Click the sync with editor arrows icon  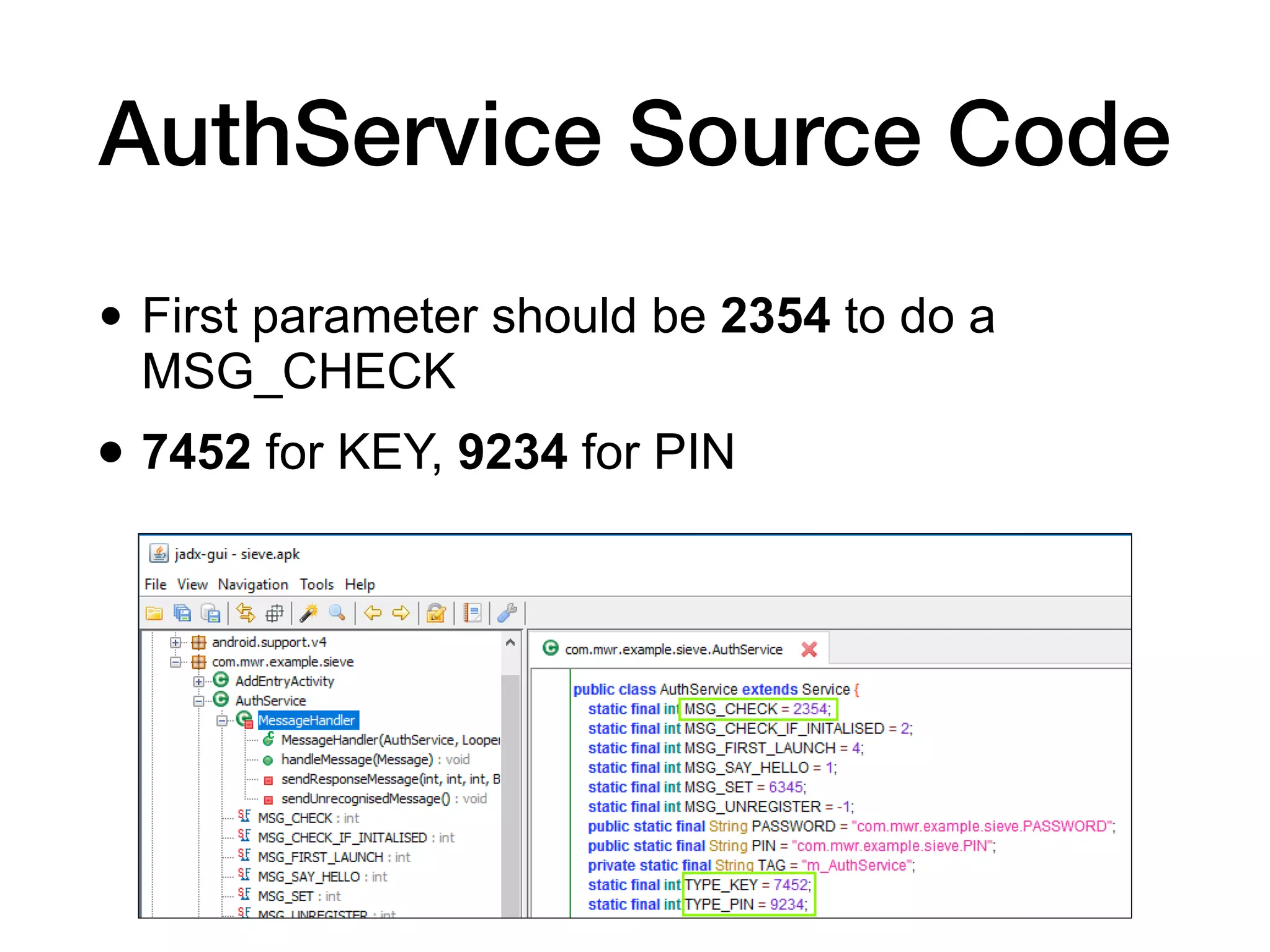(x=246, y=614)
